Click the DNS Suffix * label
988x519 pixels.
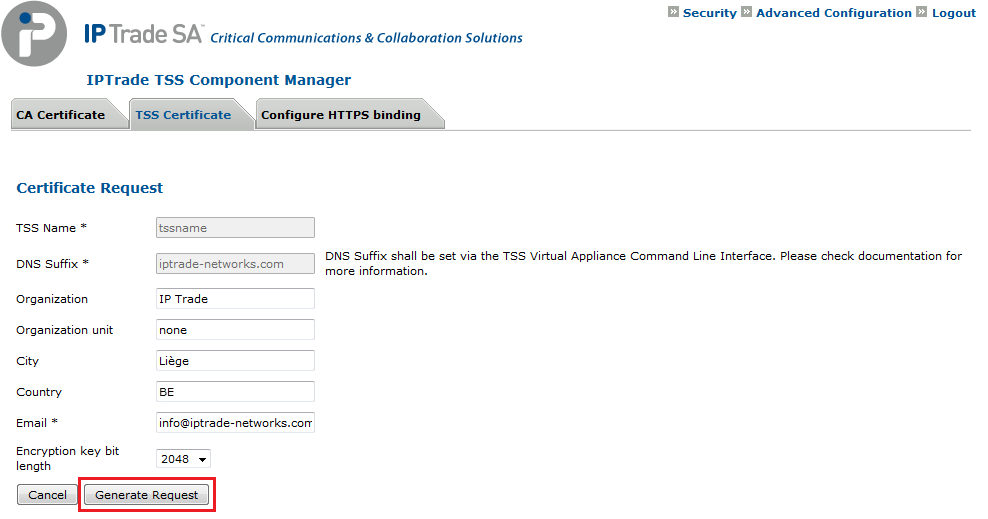click(52, 264)
